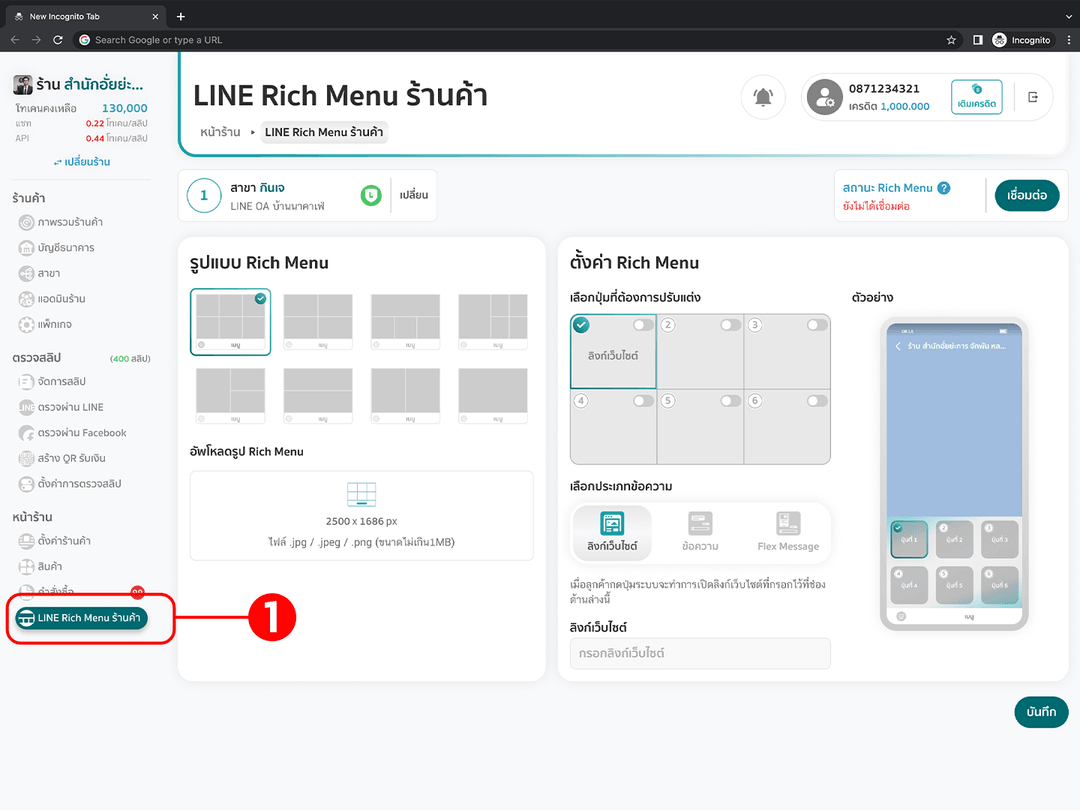Select the third layout thumbnail in the bottom row
The width and height of the screenshot is (1080, 810).
405,395
